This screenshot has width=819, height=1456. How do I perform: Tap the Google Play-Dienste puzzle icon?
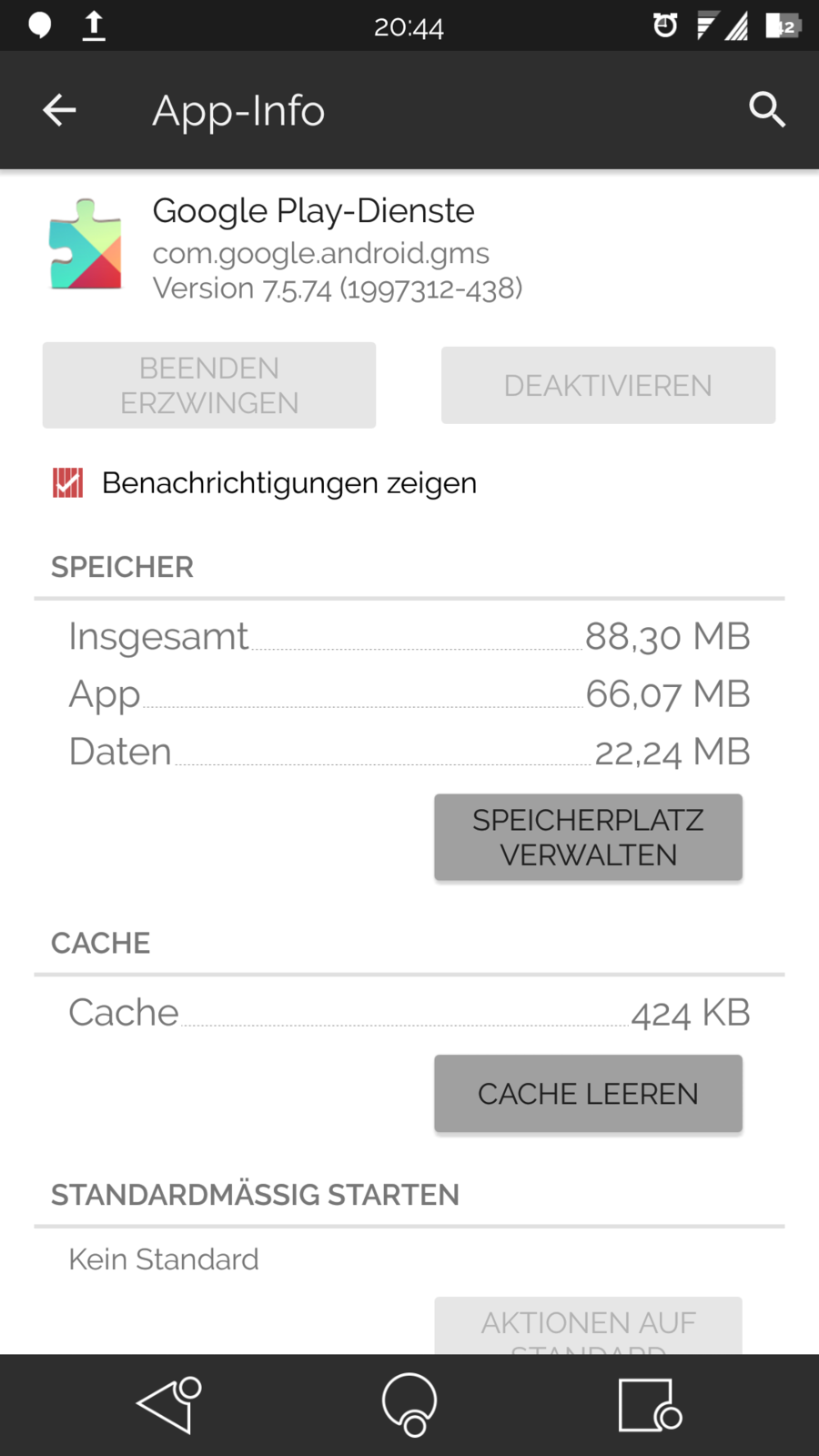pos(86,245)
